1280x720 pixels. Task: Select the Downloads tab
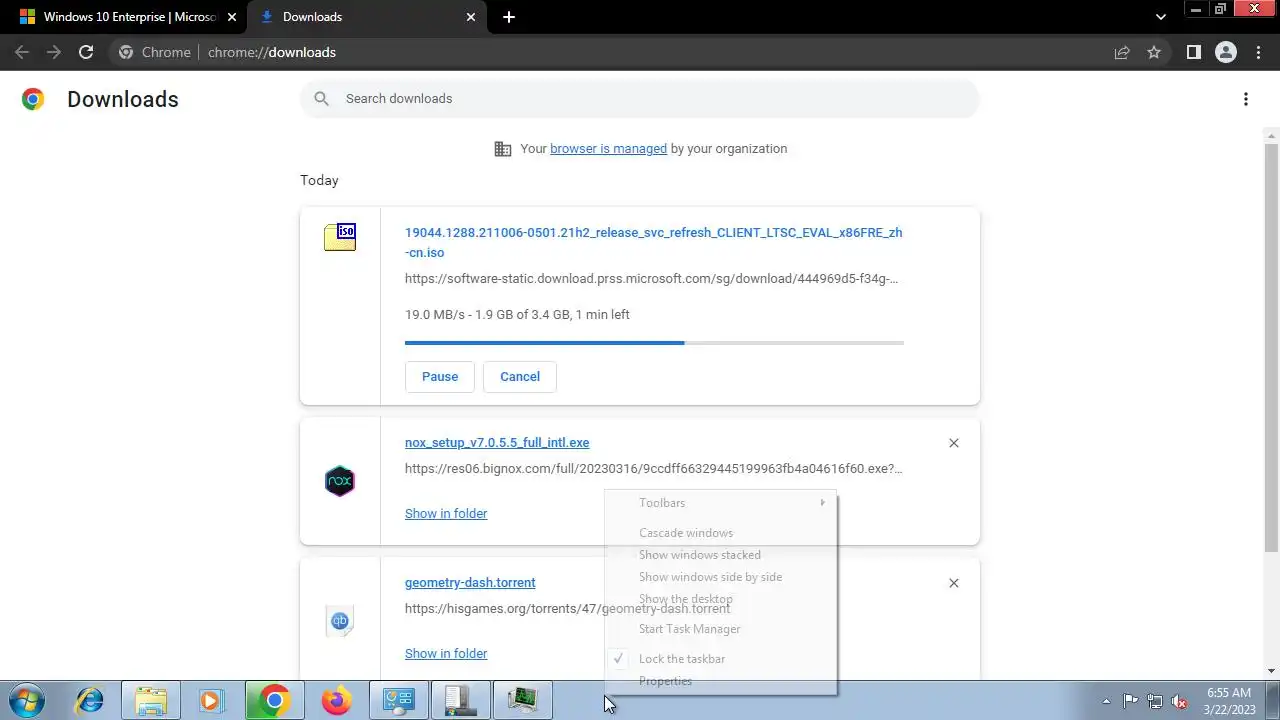[x=366, y=17]
